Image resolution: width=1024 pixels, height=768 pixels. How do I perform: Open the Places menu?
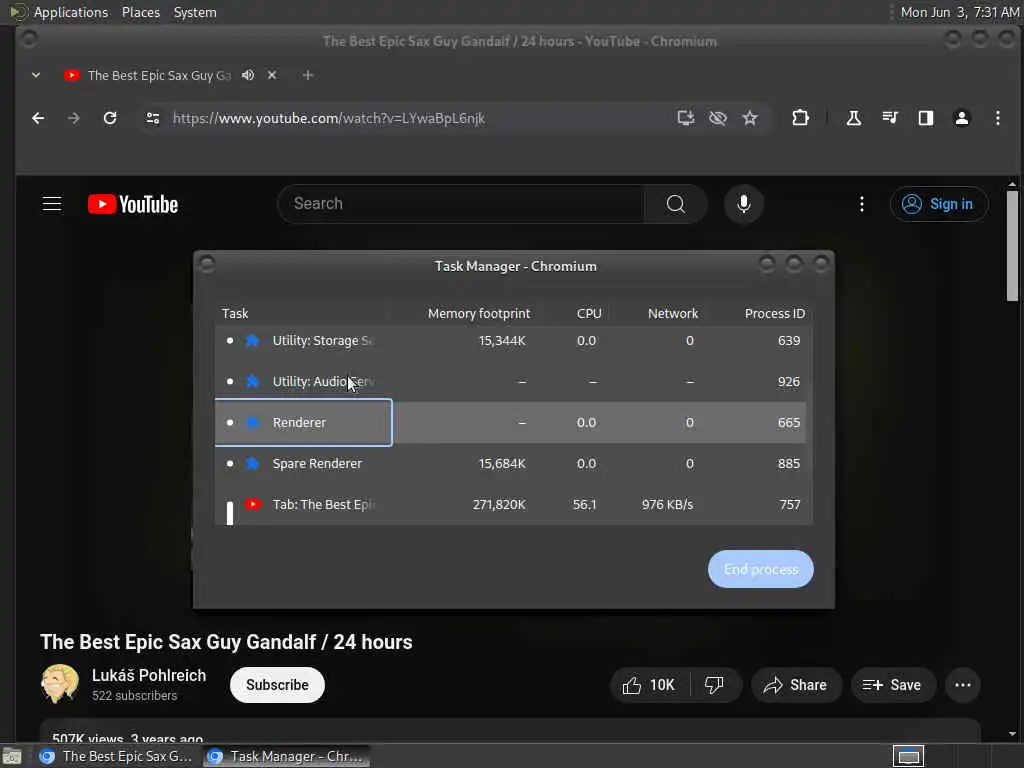click(140, 12)
